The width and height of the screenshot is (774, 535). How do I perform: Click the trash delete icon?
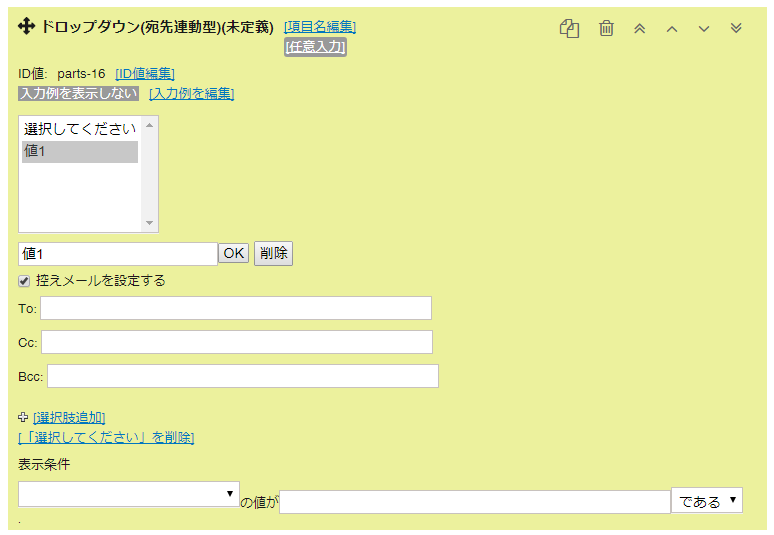[x=606, y=28]
